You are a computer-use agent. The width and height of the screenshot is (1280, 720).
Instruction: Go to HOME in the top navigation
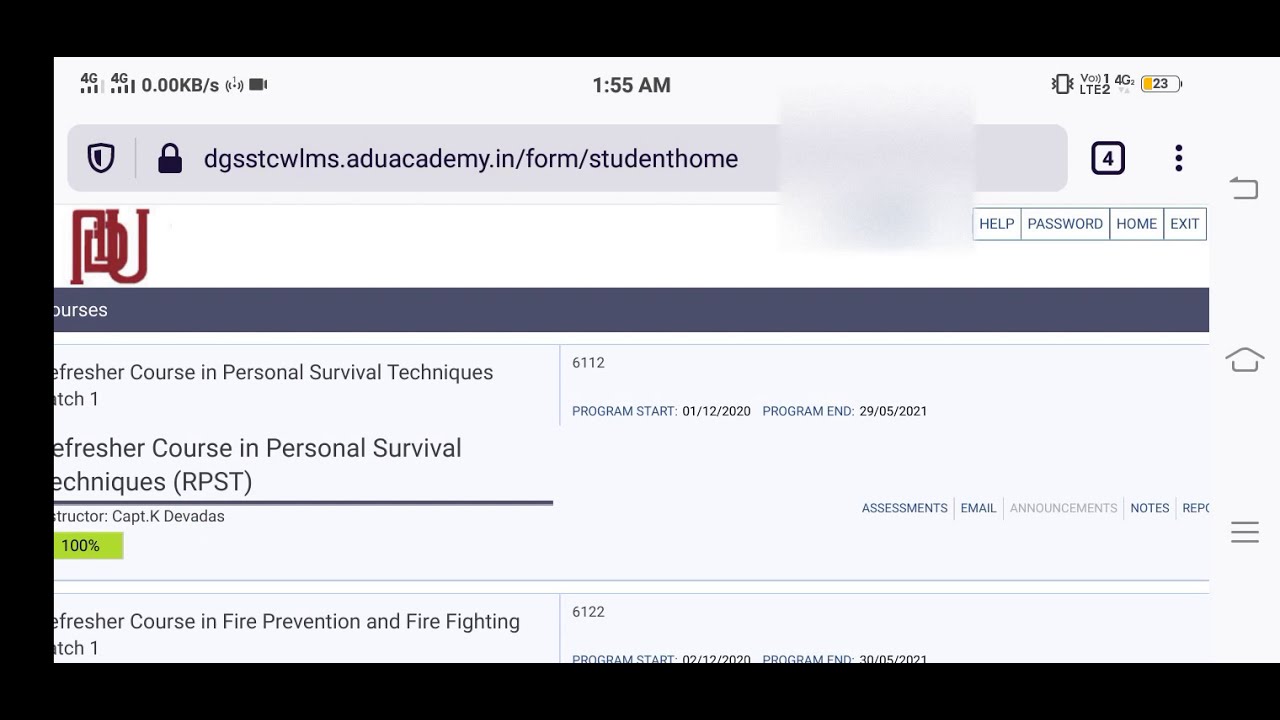pyautogui.click(x=1136, y=224)
